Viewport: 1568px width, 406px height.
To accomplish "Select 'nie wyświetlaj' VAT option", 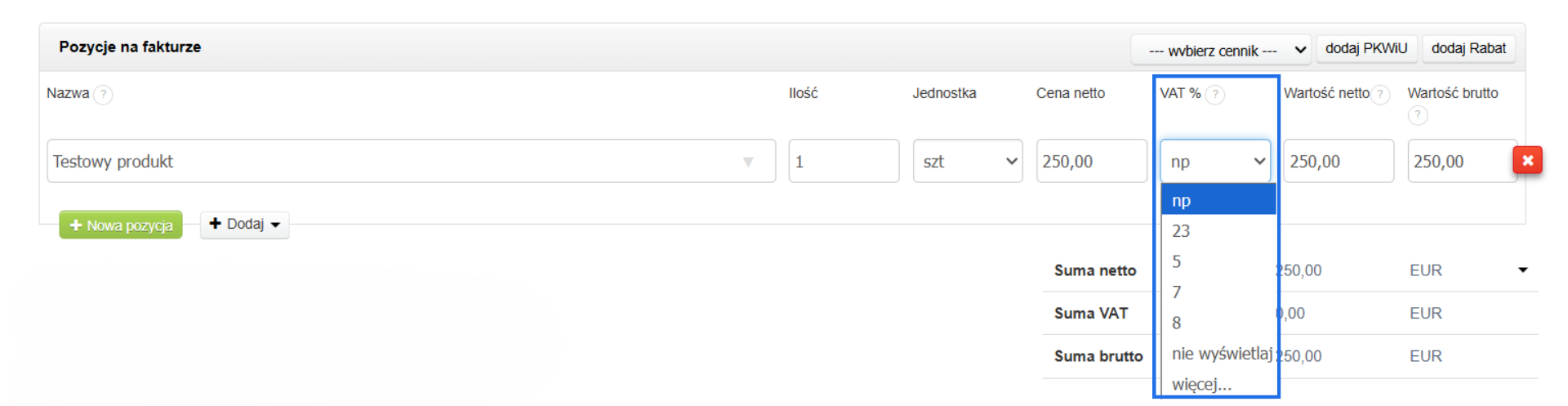I will point(1221,354).
